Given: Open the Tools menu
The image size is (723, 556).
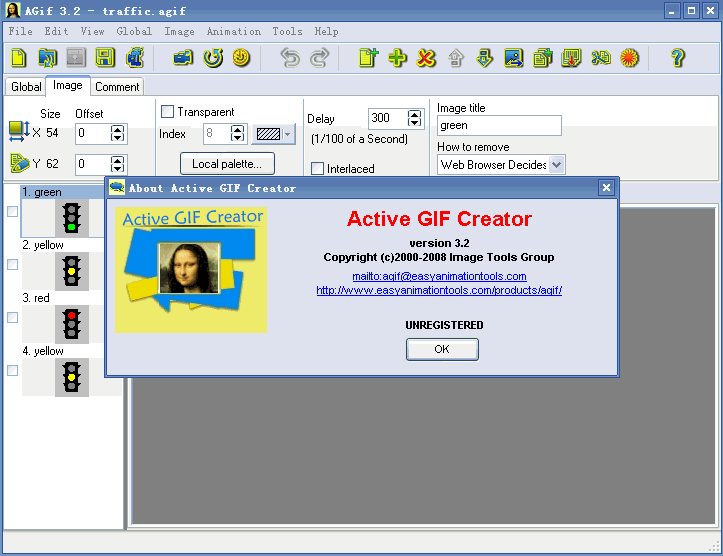Looking at the screenshot, I should tap(287, 31).
